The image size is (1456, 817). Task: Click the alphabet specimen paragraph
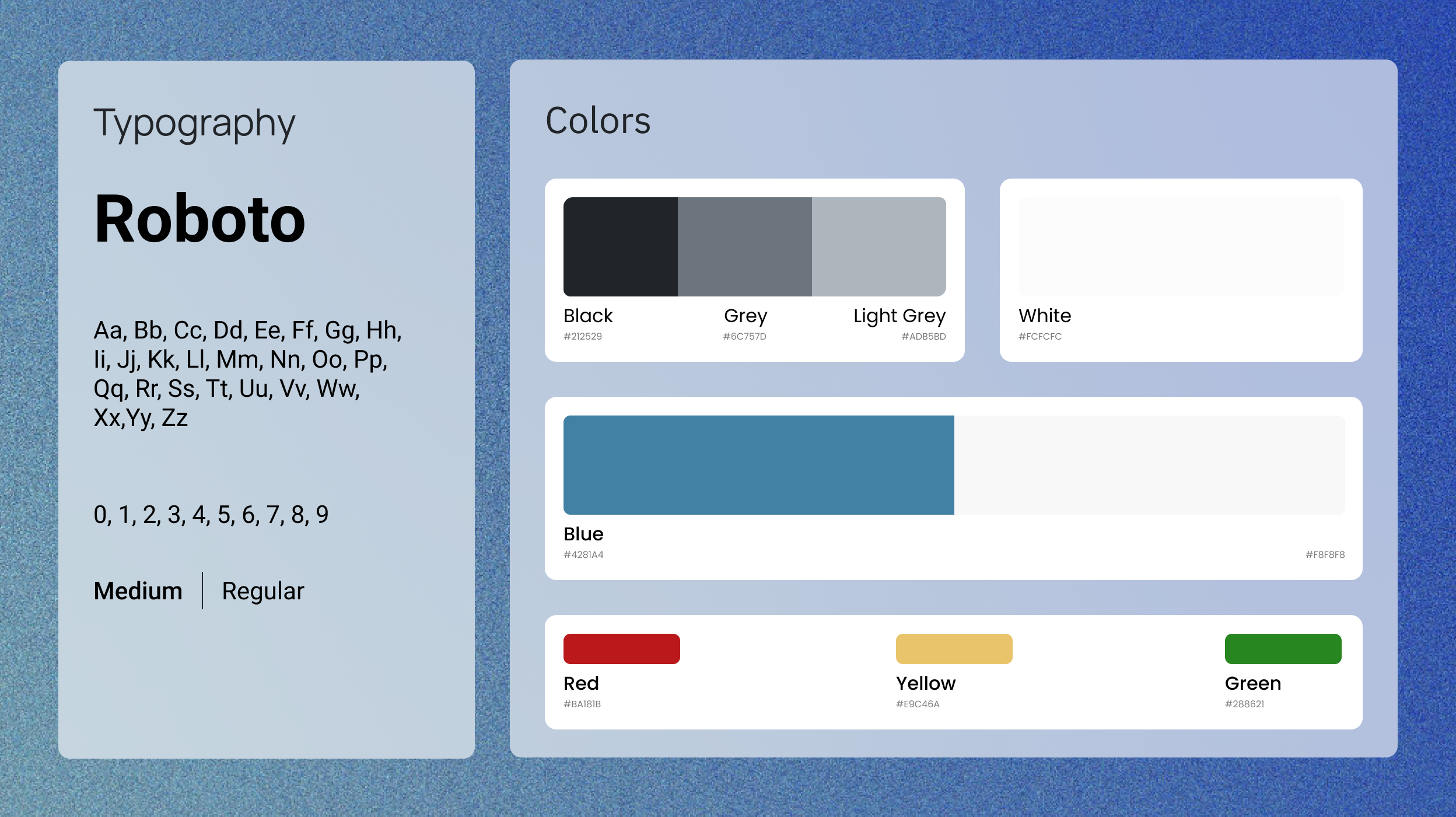pos(248,374)
